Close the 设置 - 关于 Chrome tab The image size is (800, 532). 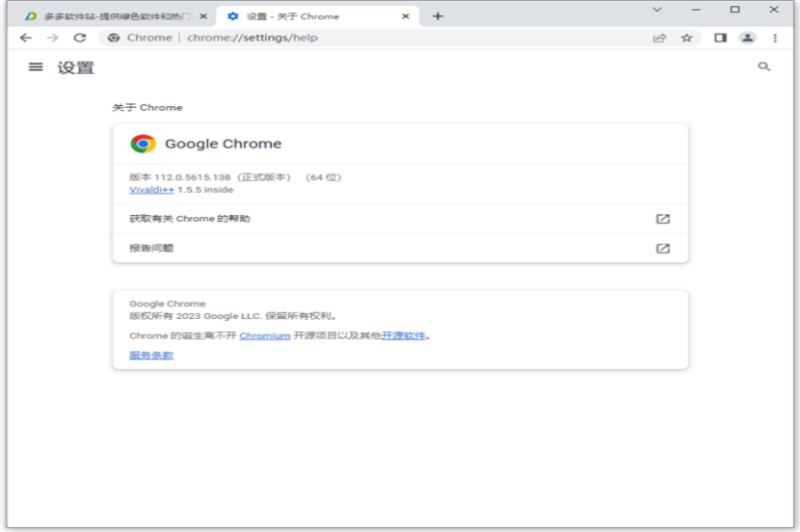406,16
